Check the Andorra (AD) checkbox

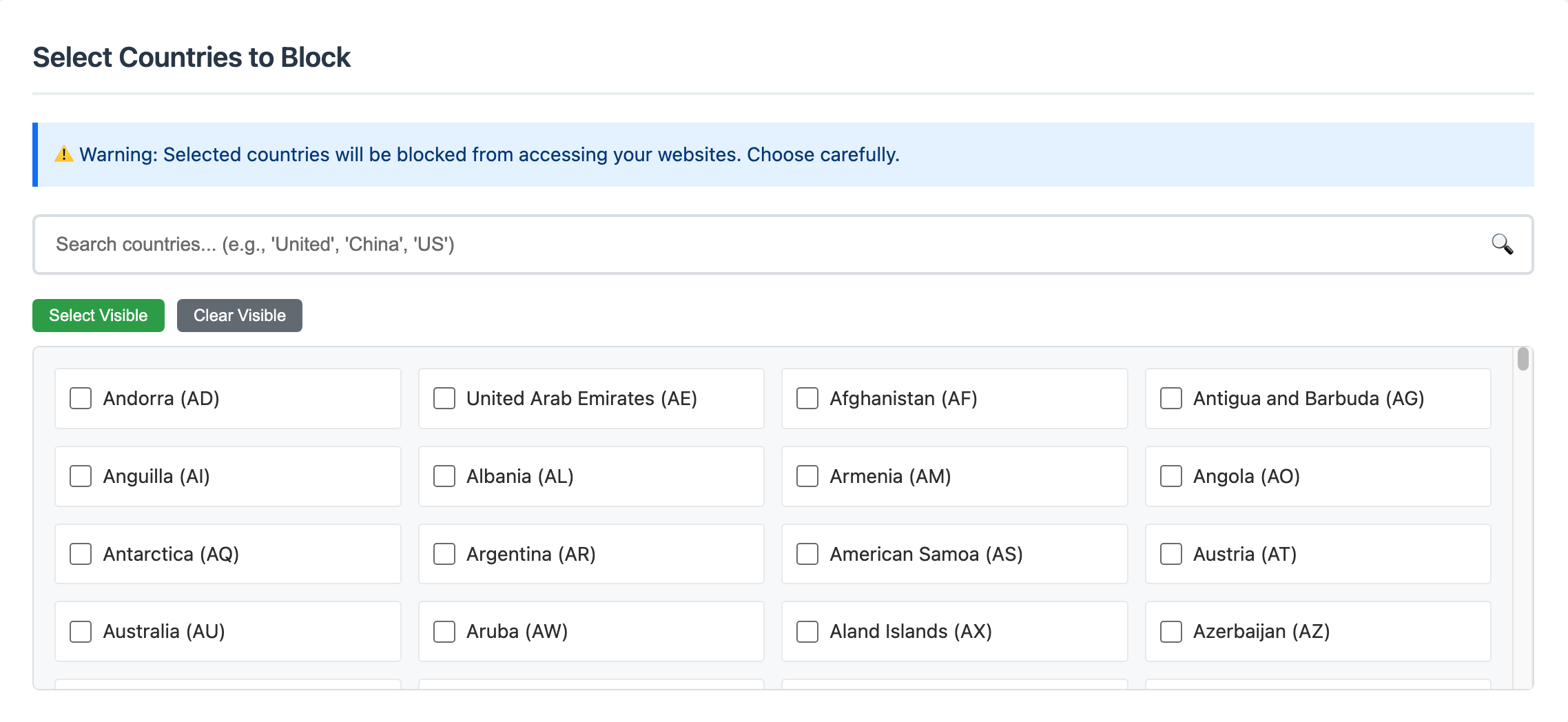tap(81, 398)
